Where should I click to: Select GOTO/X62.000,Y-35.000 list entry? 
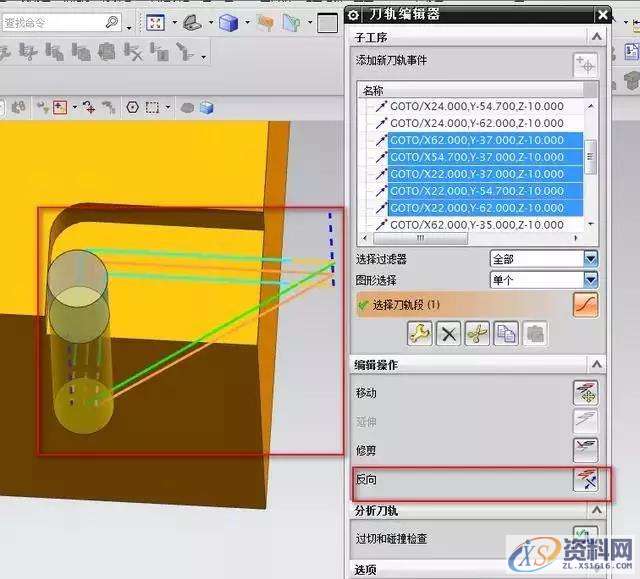click(476, 225)
